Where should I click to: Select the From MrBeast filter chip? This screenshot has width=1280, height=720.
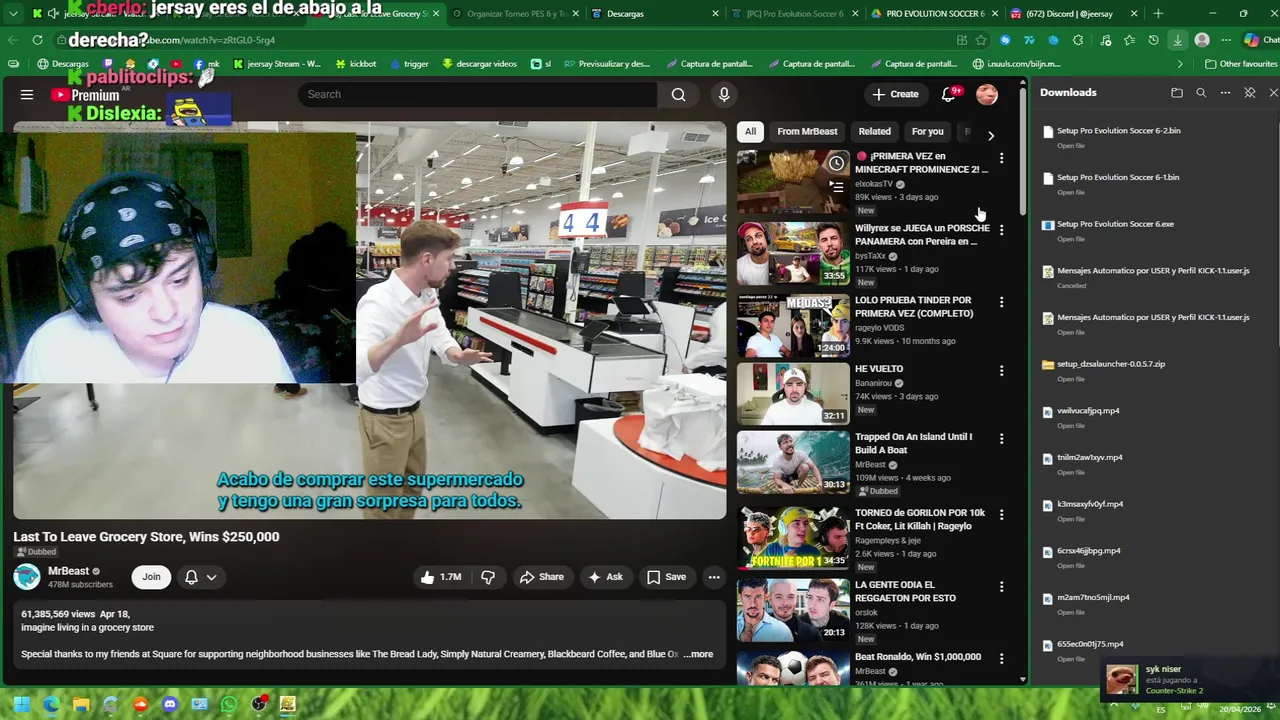[807, 131]
